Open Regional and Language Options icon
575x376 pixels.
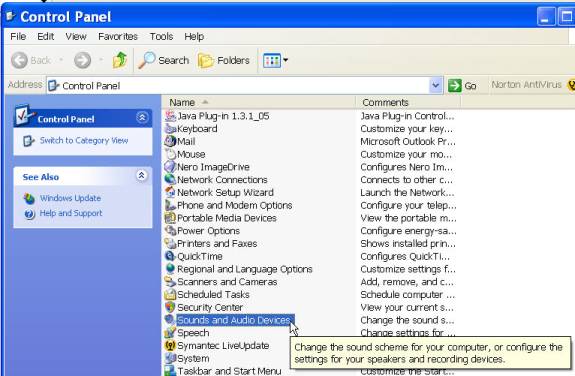point(170,269)
